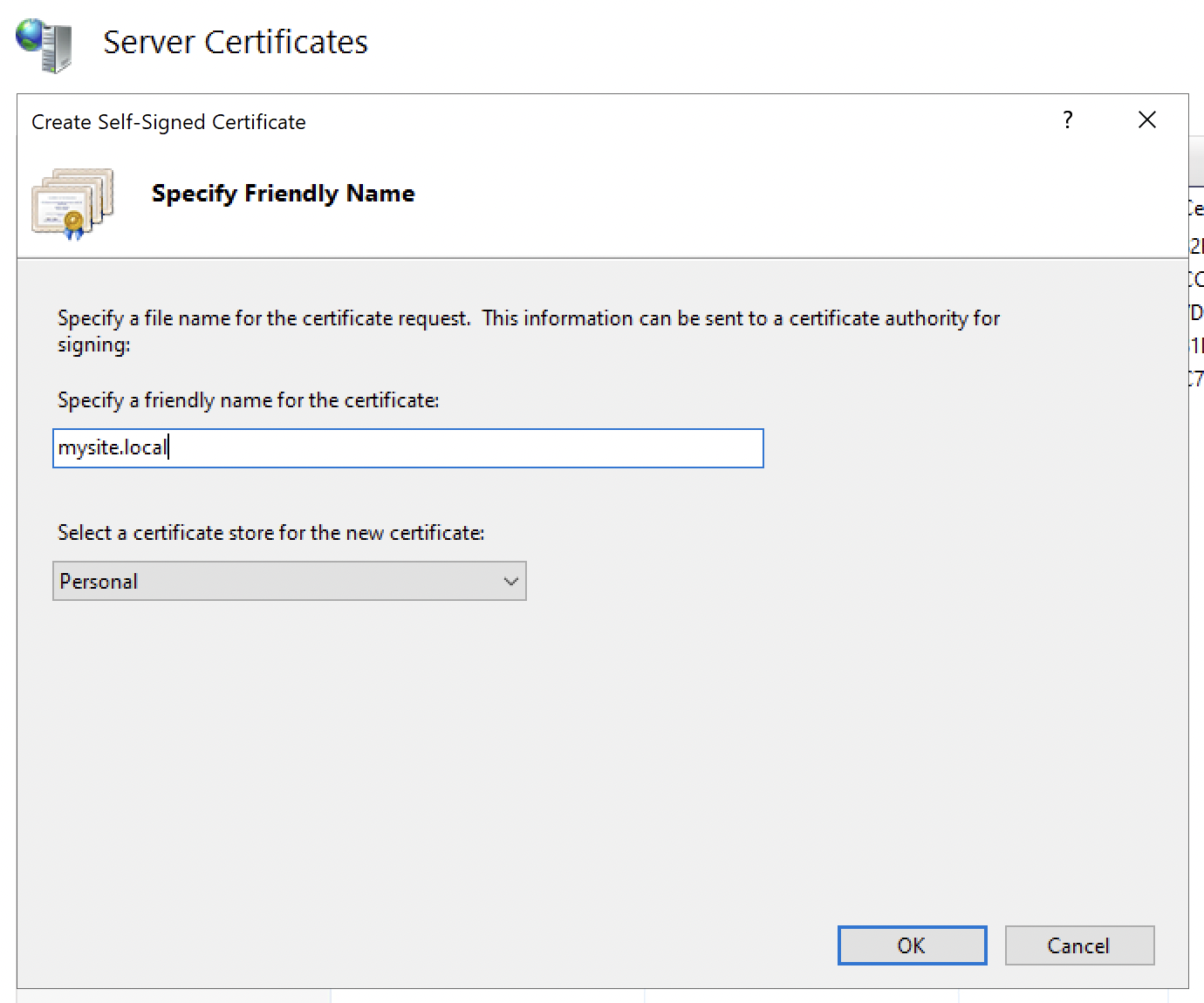Open help with the question mark button
Viewport: 1204px width, 1003px height.
[x=1067, y=120]
